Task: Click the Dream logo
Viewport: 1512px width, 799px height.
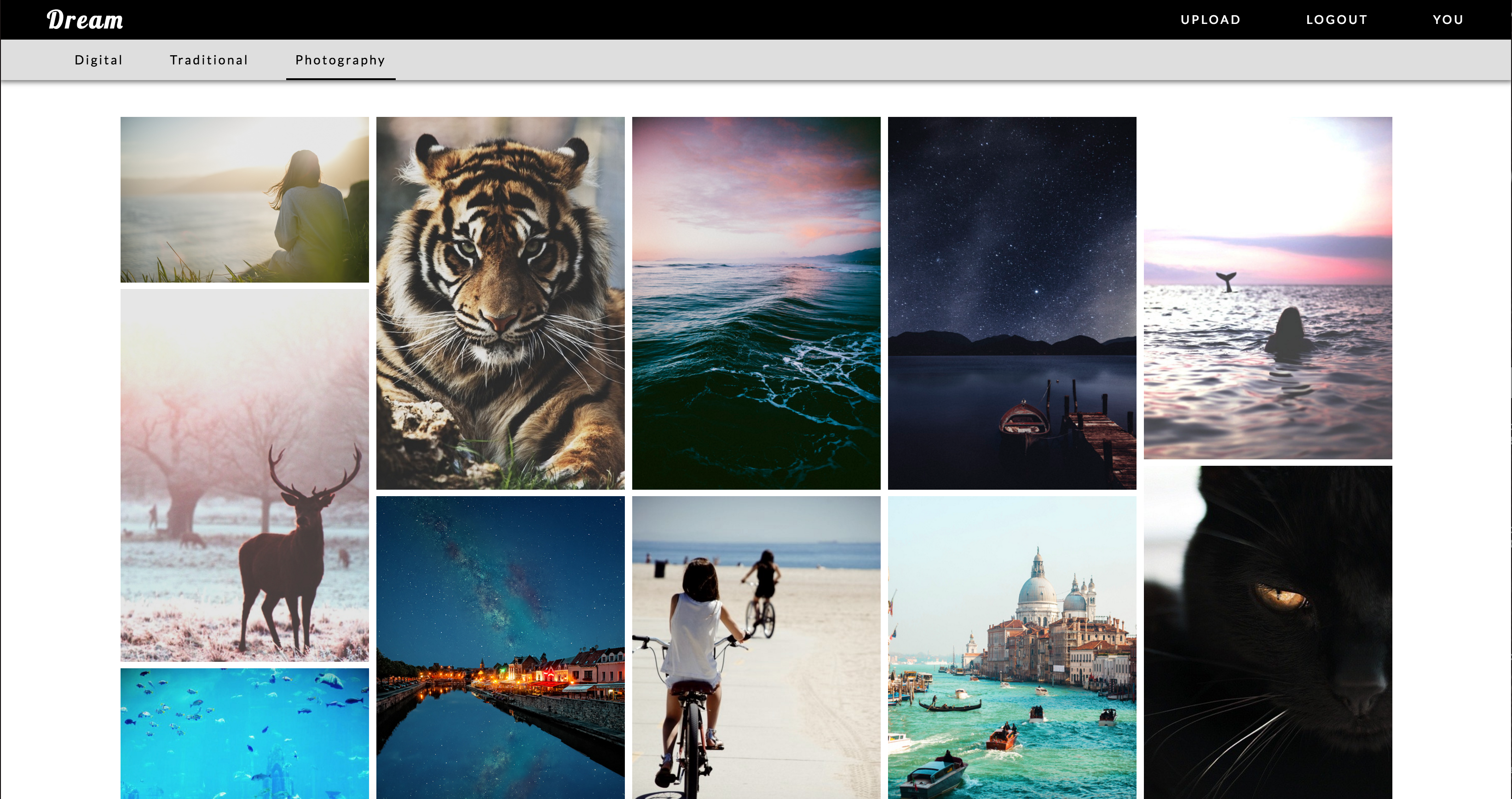Action: click(85, 20)
